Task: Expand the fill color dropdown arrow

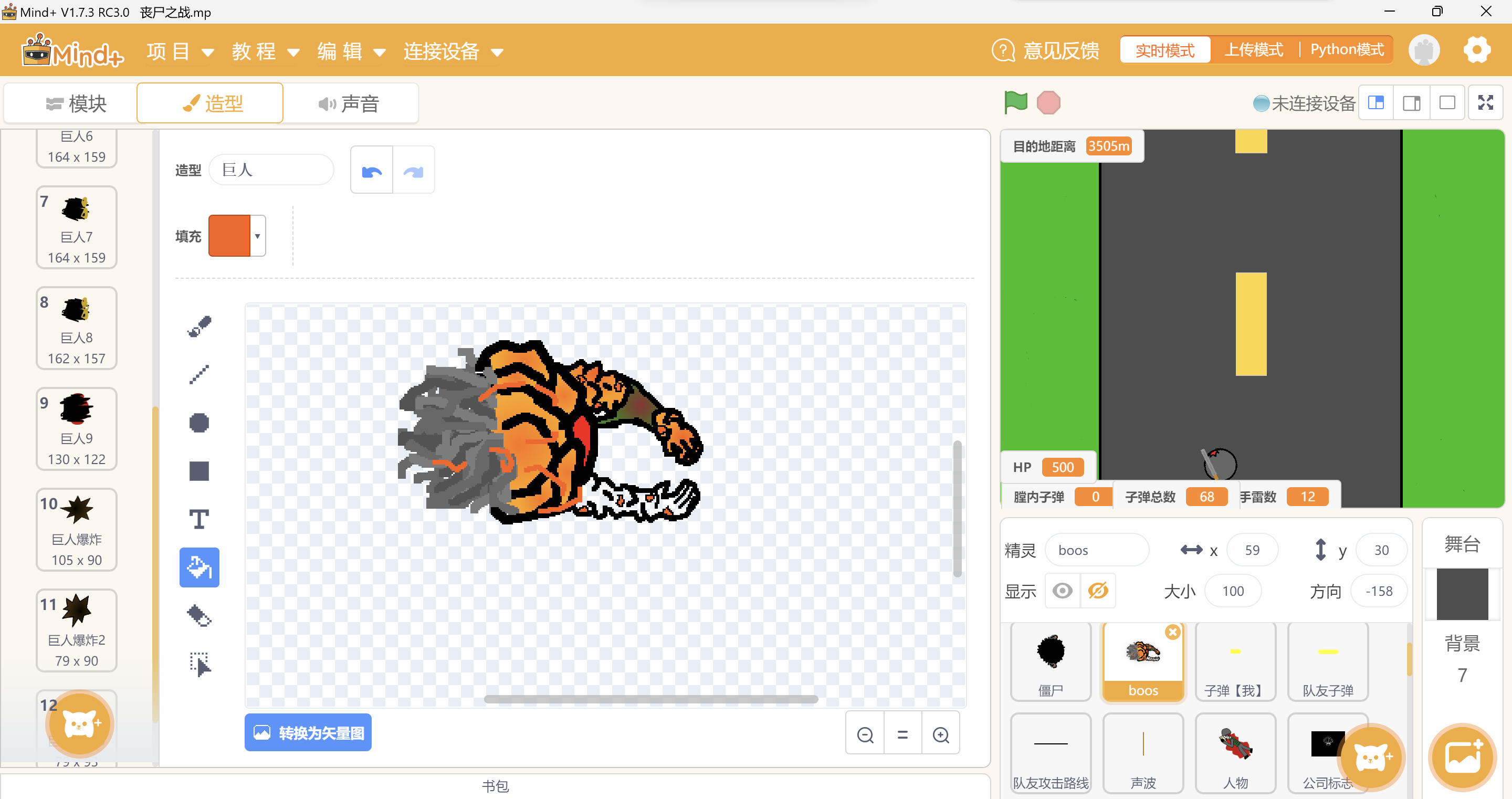Action: [258, 236]
